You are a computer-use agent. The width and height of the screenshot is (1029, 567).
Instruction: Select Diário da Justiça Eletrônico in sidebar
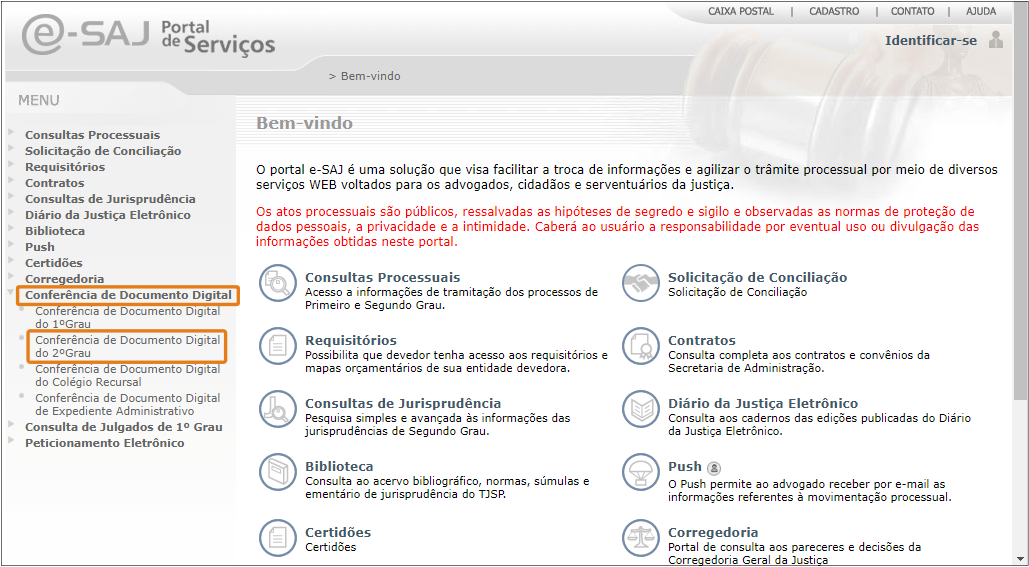[x=108, y=215]
